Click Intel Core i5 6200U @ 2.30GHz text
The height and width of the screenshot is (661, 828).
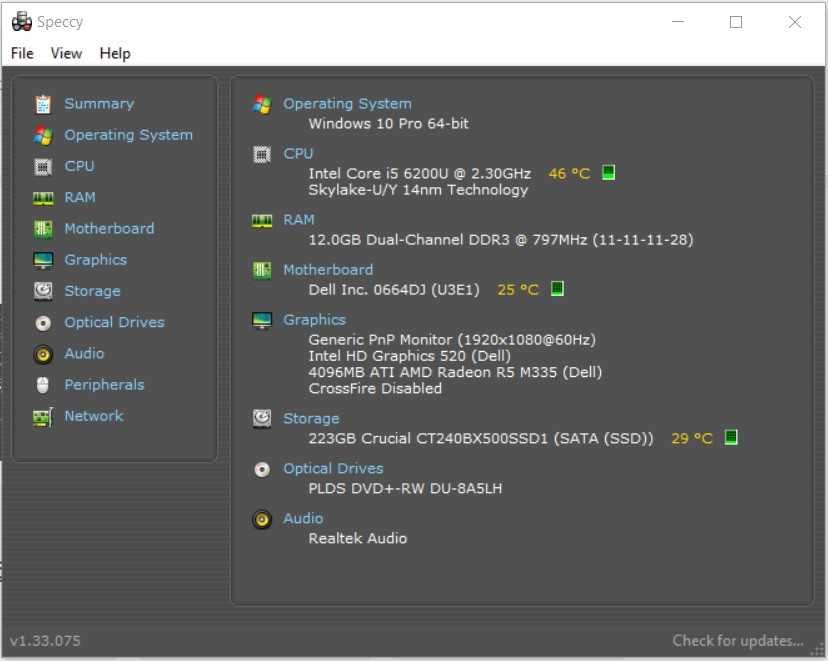420,174
